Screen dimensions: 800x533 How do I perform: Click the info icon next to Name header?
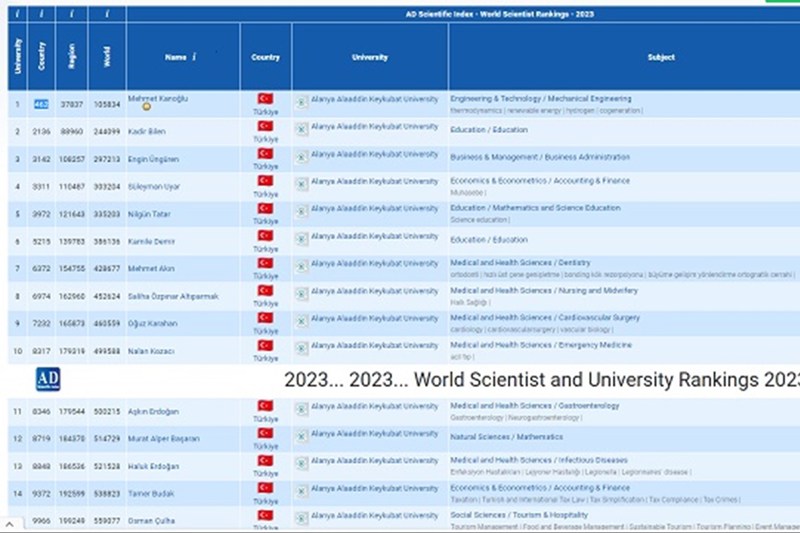pyautogui.click(x=194, y=57)
